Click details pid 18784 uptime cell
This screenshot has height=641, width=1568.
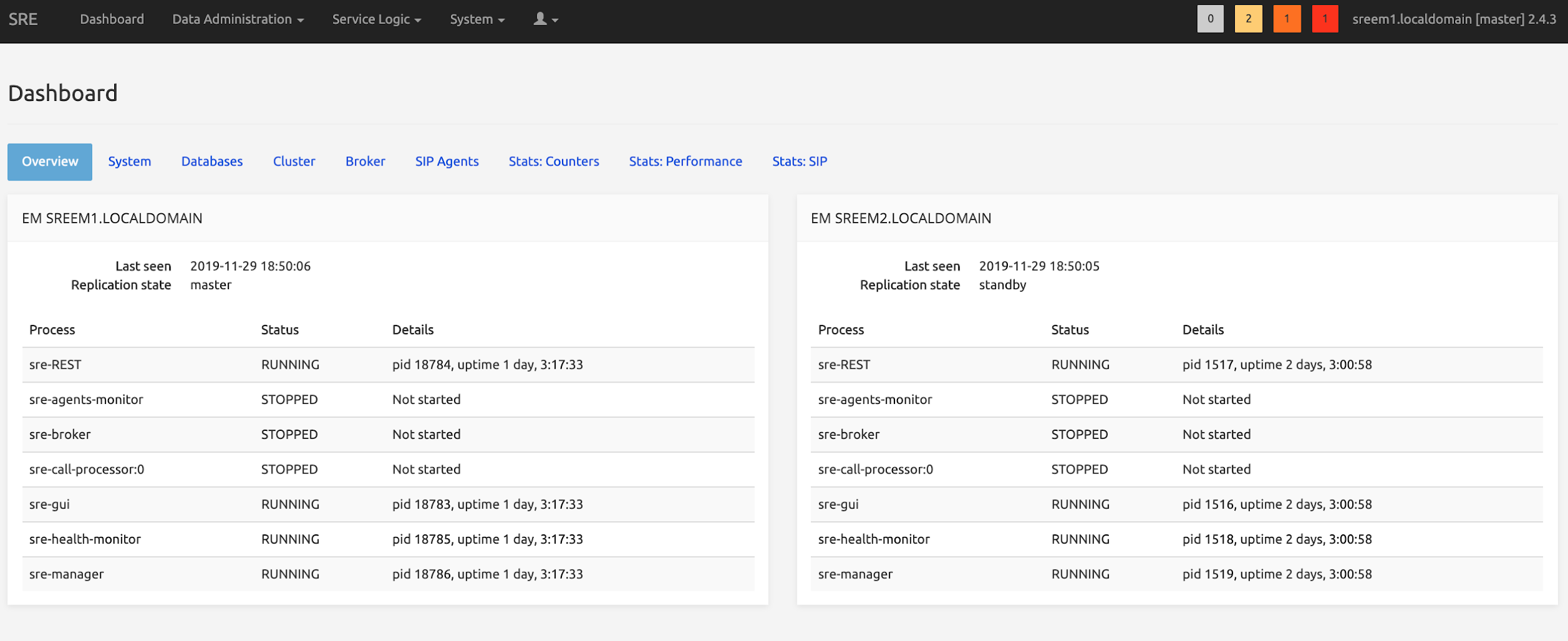pos(487,364)
